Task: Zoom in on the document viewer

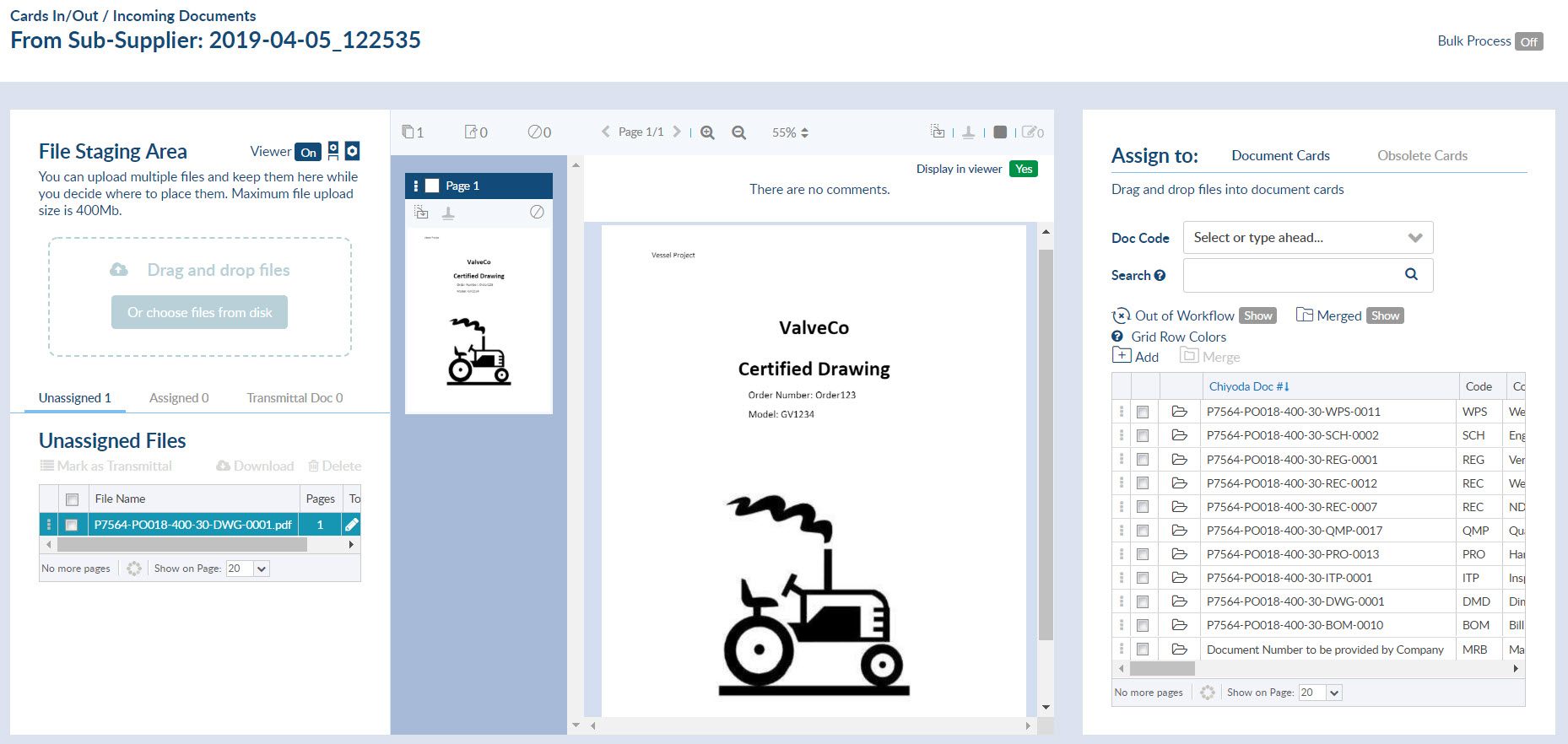Action: point(707,132)
